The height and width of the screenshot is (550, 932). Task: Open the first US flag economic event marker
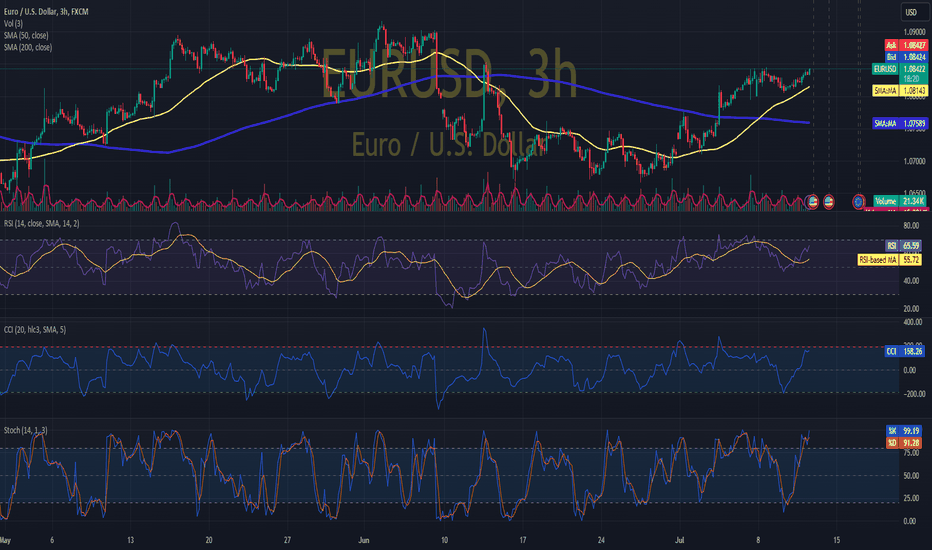pyautogui.click(x=813, y=202)
